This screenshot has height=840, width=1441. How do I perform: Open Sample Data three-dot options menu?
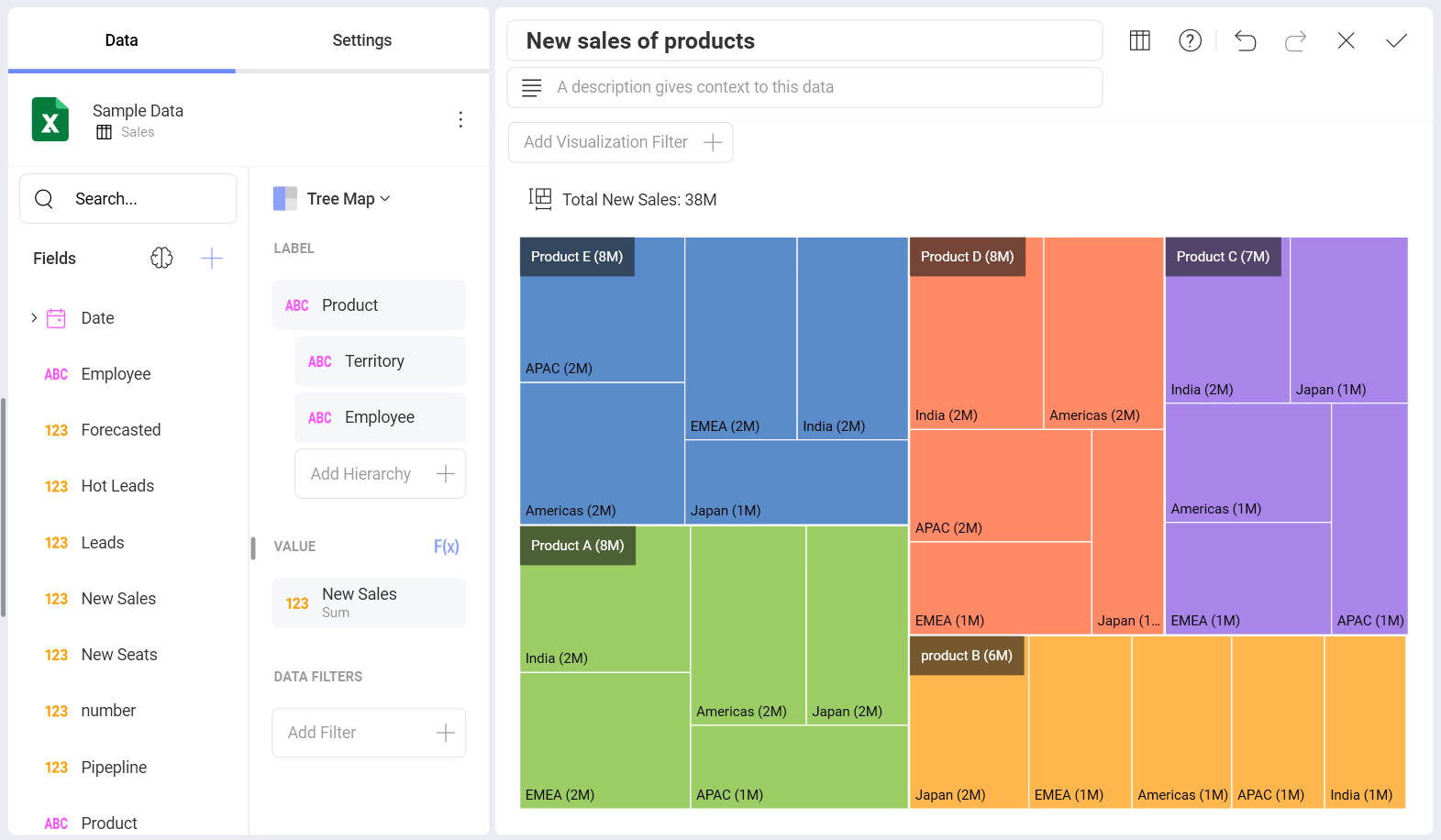tap(460, 119)
